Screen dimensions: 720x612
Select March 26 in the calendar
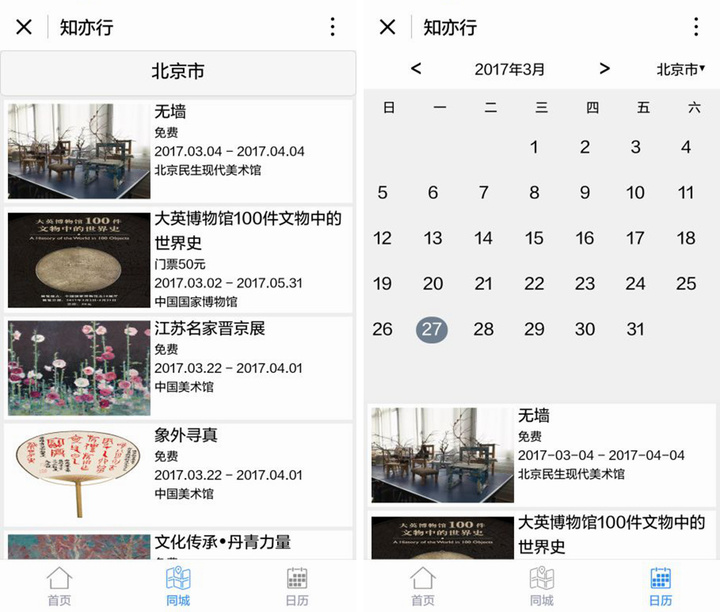[x=382, y=329]
